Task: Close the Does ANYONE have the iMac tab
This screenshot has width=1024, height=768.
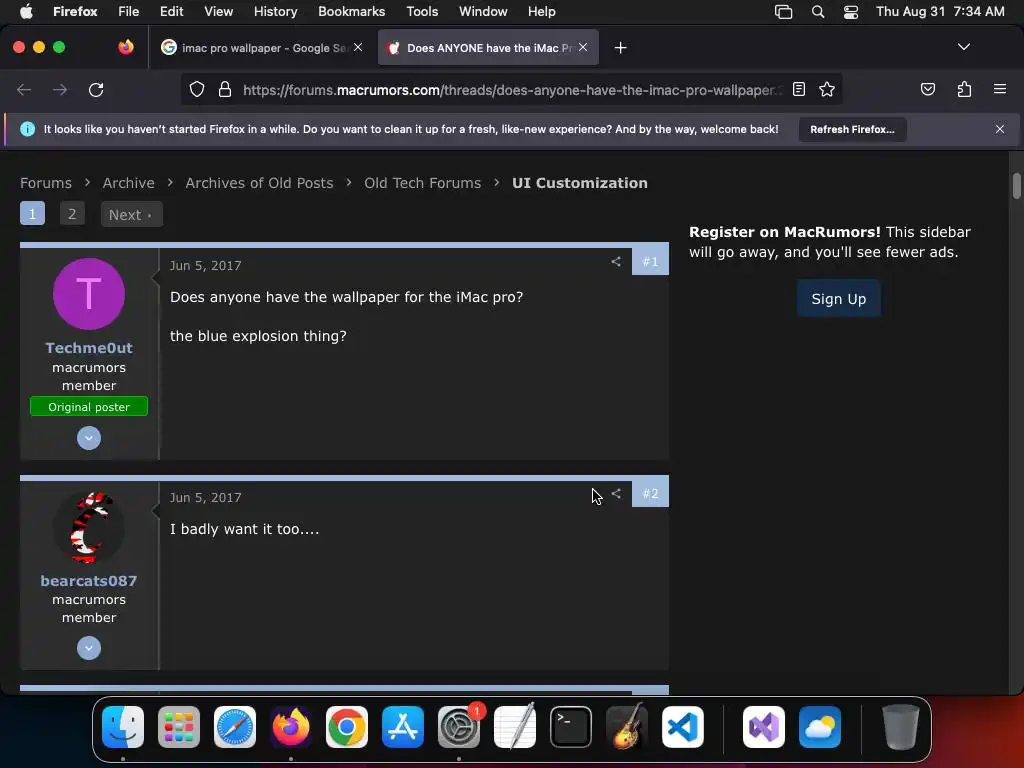Action: 583,47
